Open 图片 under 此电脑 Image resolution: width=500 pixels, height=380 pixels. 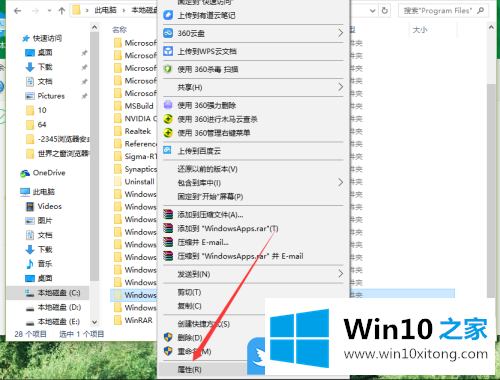pyautogui.click(x=45, y=221)
